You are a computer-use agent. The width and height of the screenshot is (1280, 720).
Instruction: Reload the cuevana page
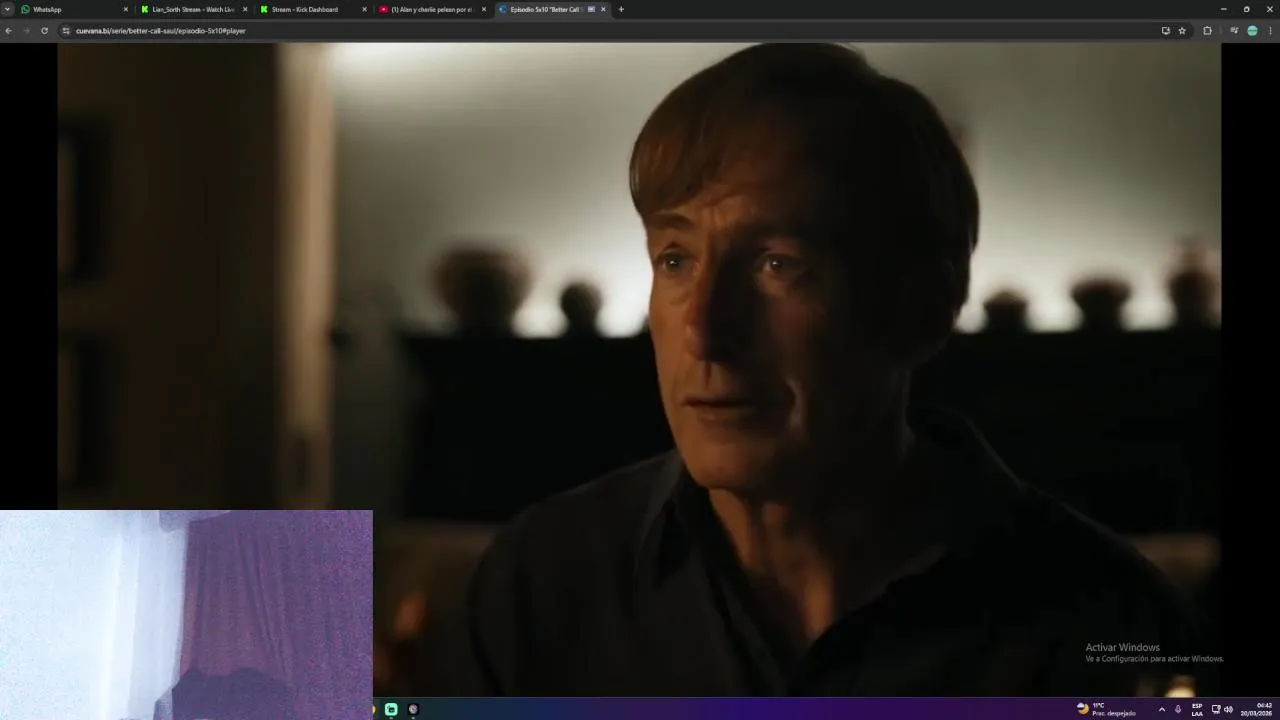click(x=44, y=31)
